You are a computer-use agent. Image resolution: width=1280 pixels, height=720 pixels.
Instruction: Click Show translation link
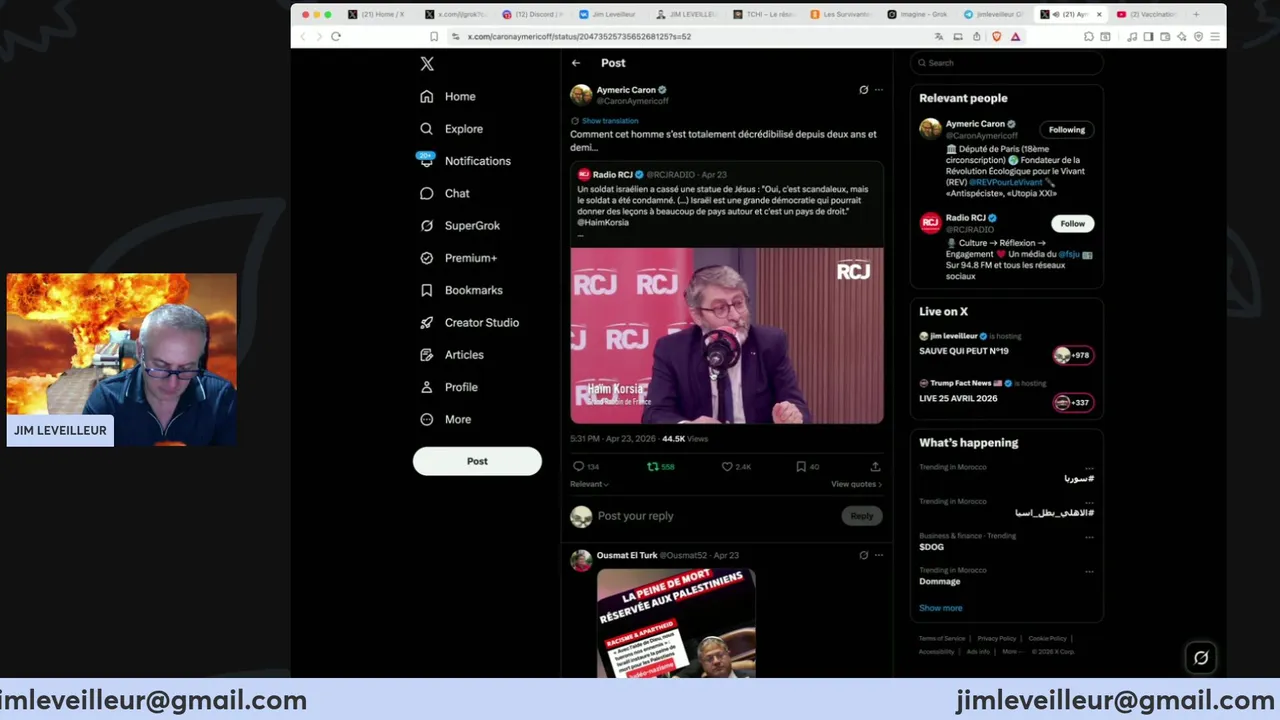[x=610, y=121]
